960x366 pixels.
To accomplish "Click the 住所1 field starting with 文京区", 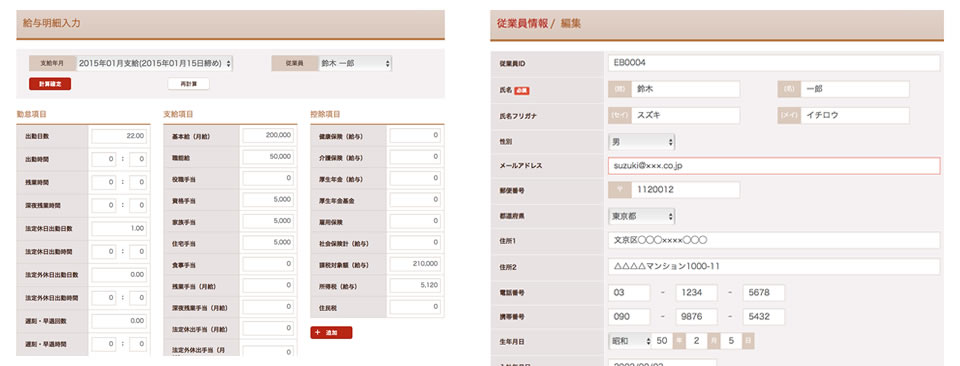I will point(774,241).
